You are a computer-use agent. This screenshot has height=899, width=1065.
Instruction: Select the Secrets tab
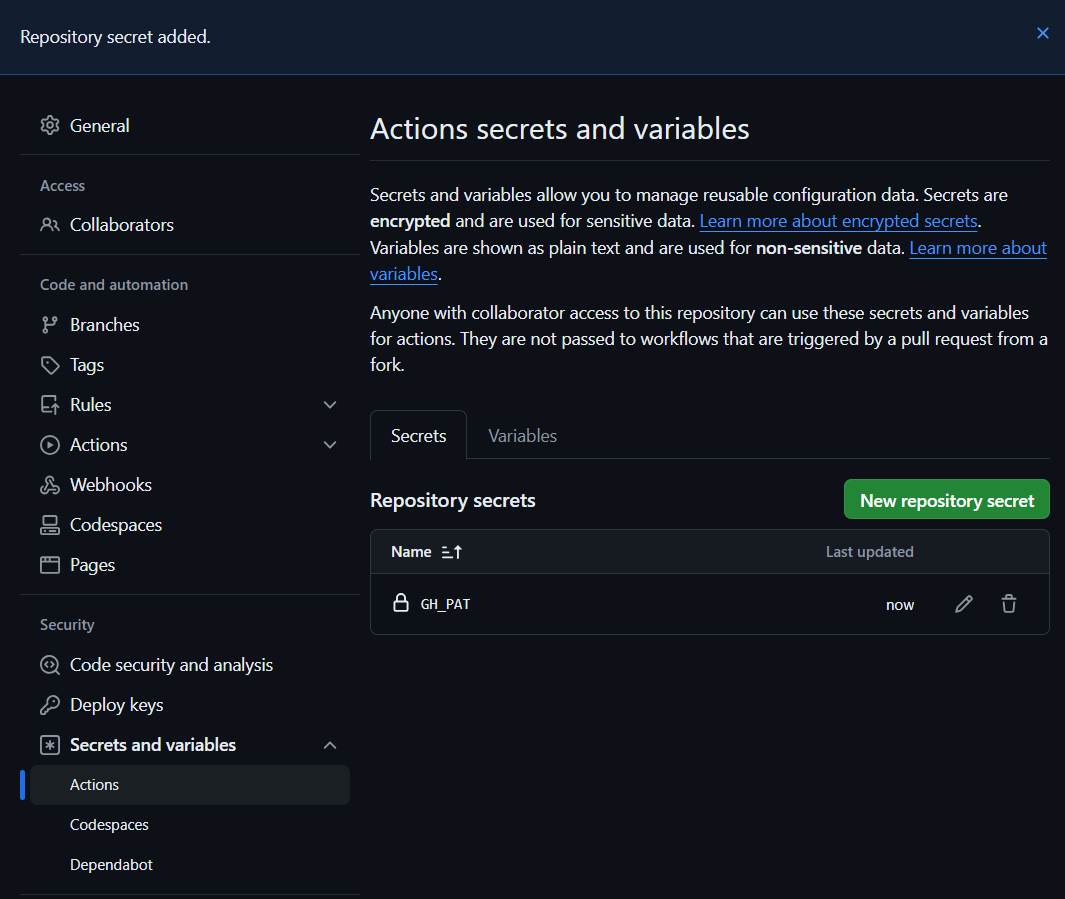(418, 436)
